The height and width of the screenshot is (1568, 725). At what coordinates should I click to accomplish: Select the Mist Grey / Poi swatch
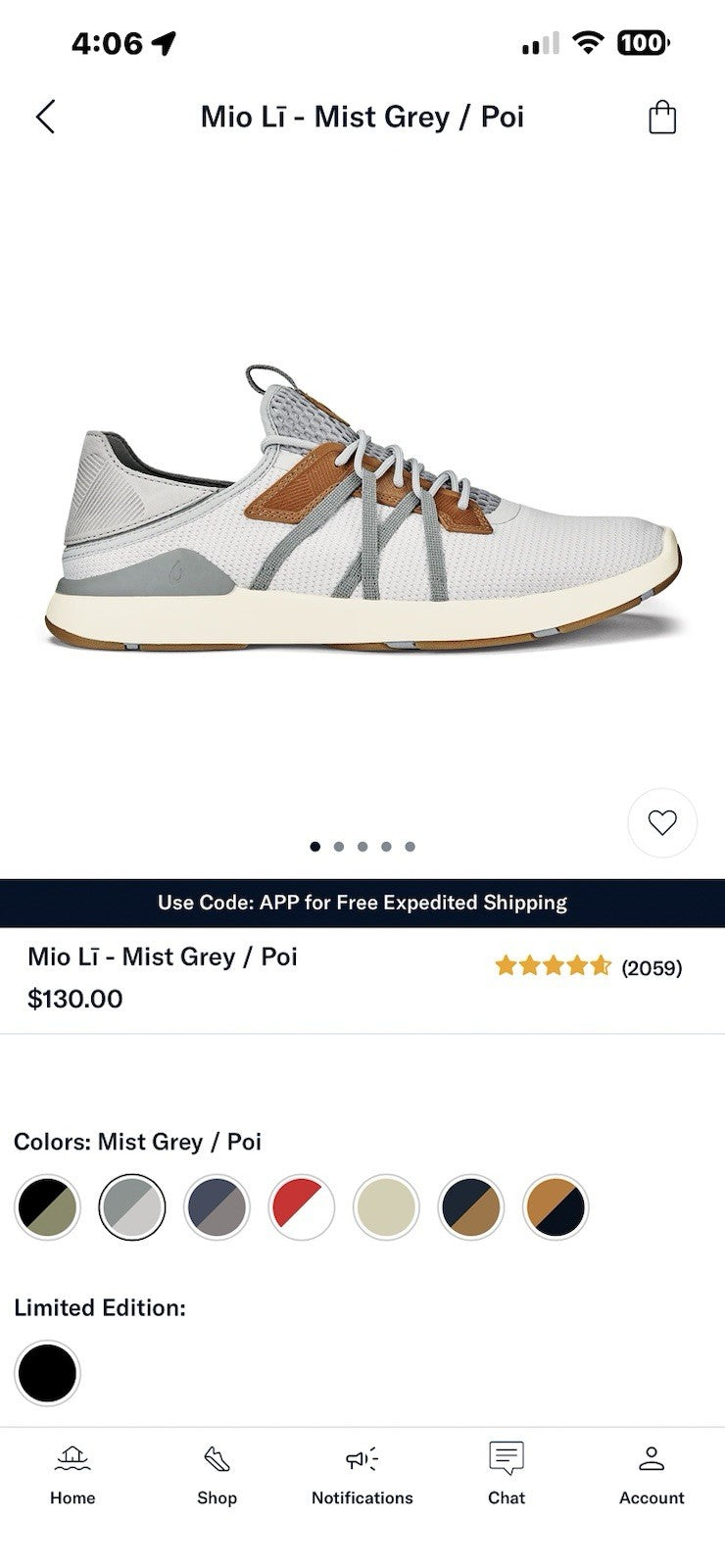point(132,1207)
